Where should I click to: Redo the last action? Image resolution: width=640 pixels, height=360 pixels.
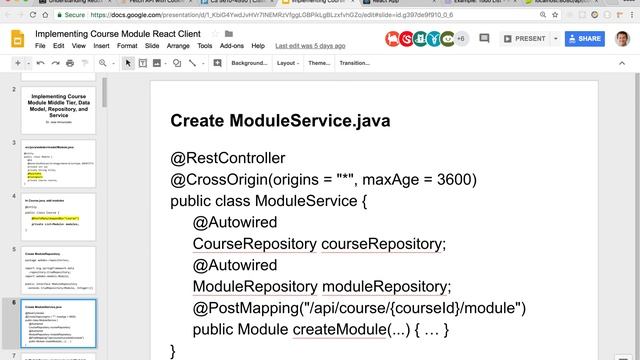[56, 63]
